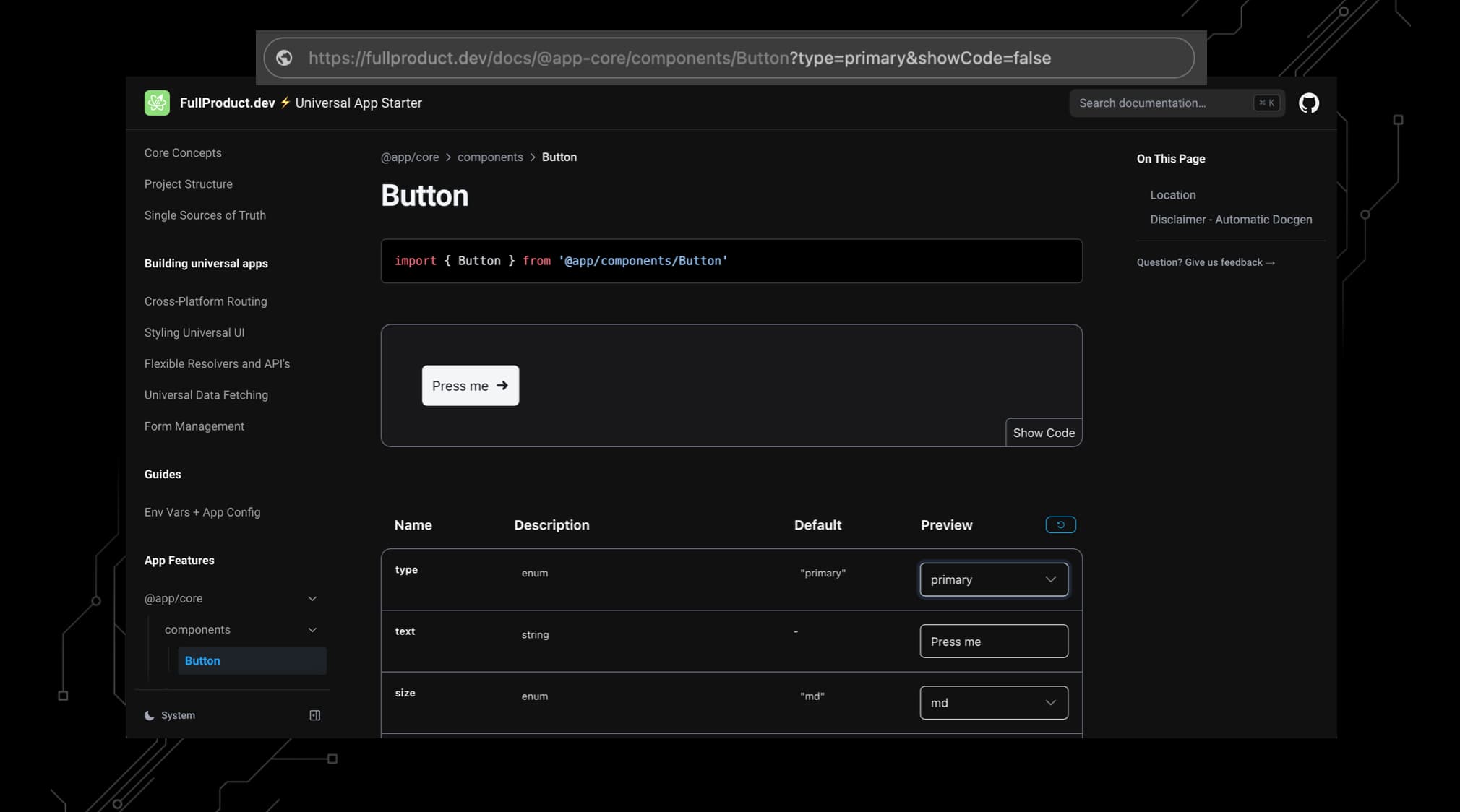This screenshot has height=812, width=1460.
Task: Select the Button item in sidebar tree
Action: 252,661
